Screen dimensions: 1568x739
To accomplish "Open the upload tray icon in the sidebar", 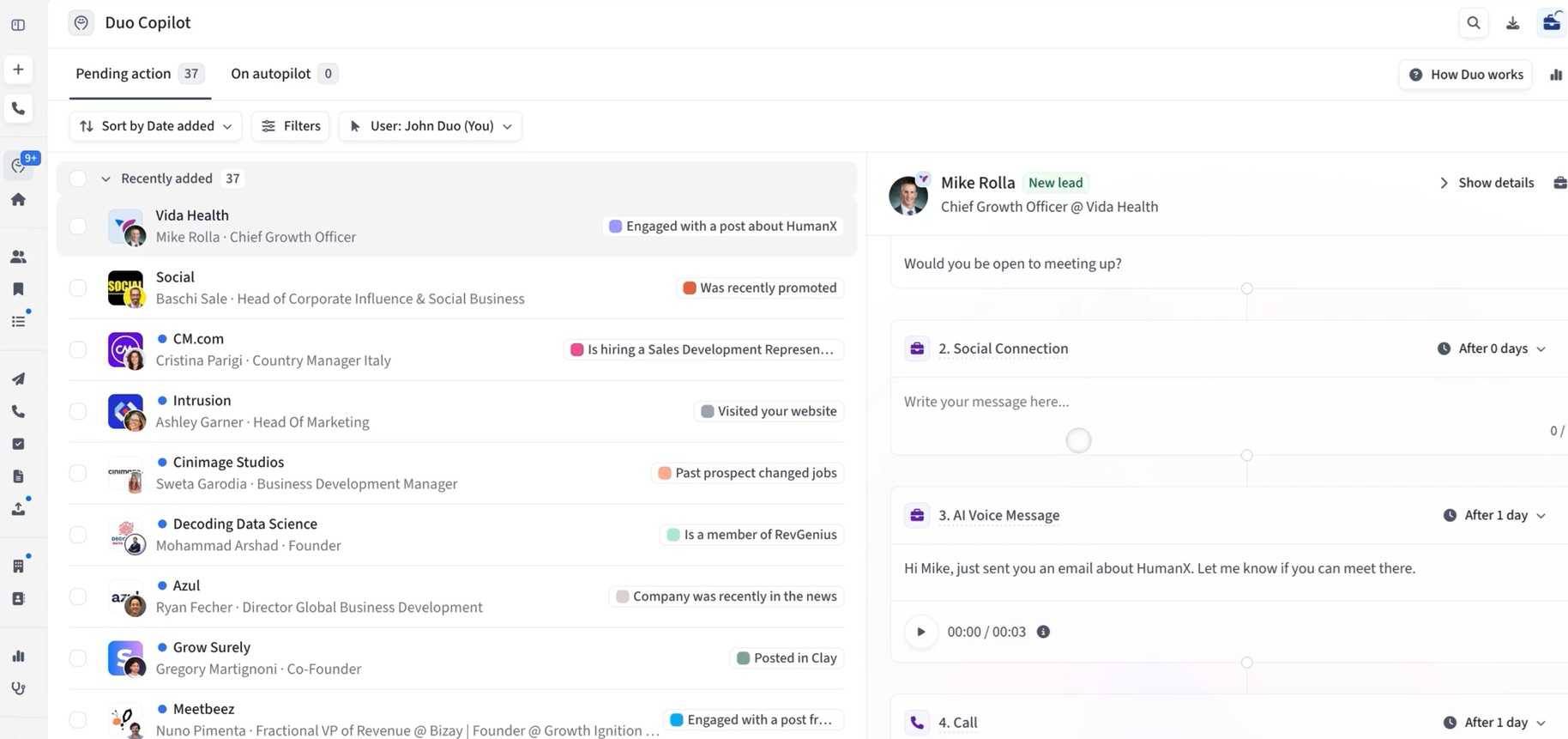I will pos(18,508).
